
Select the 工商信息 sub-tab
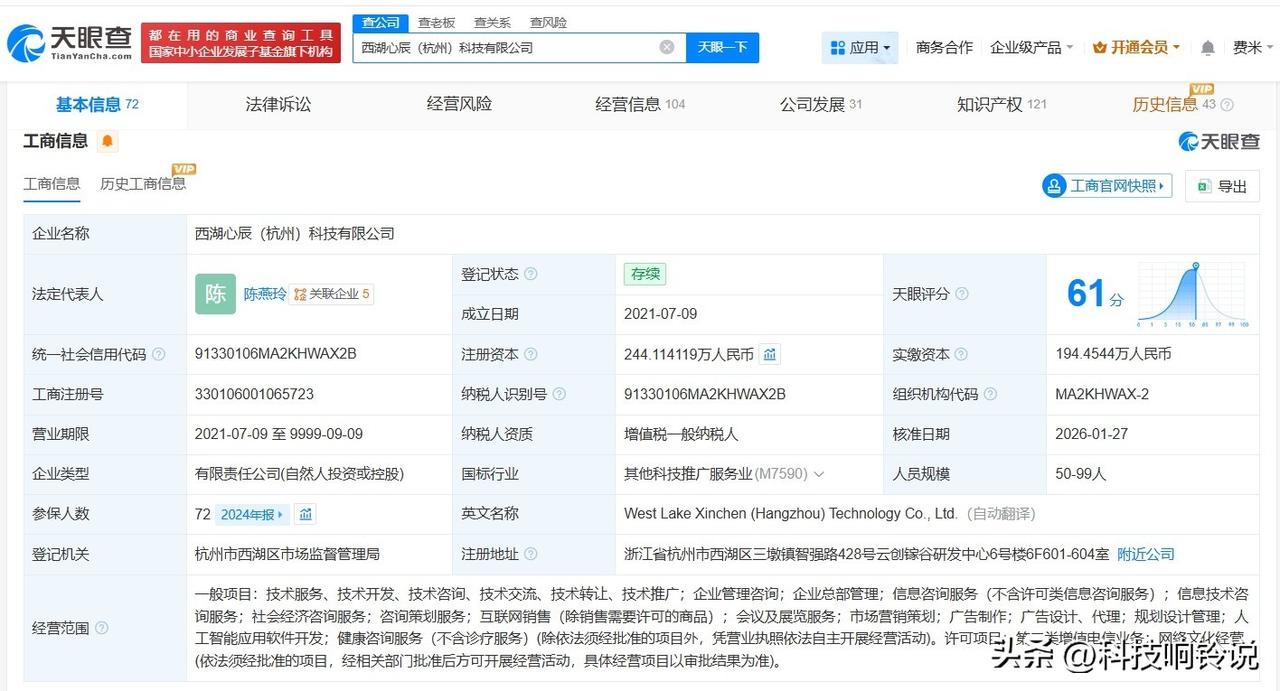(x=52, y=183)
